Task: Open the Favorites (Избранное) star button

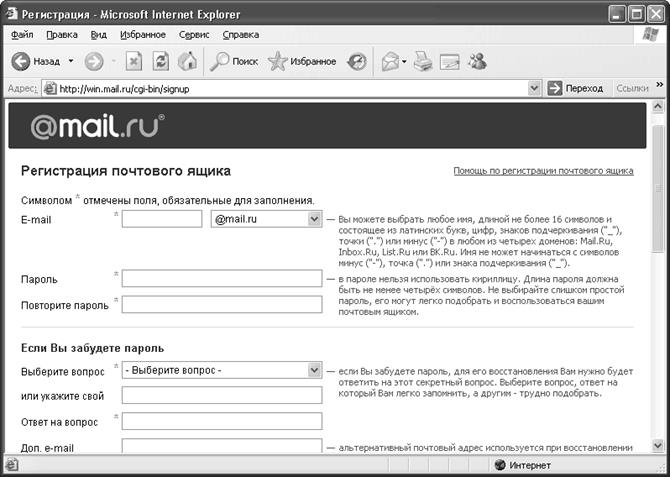Action: tap(302, 62)
